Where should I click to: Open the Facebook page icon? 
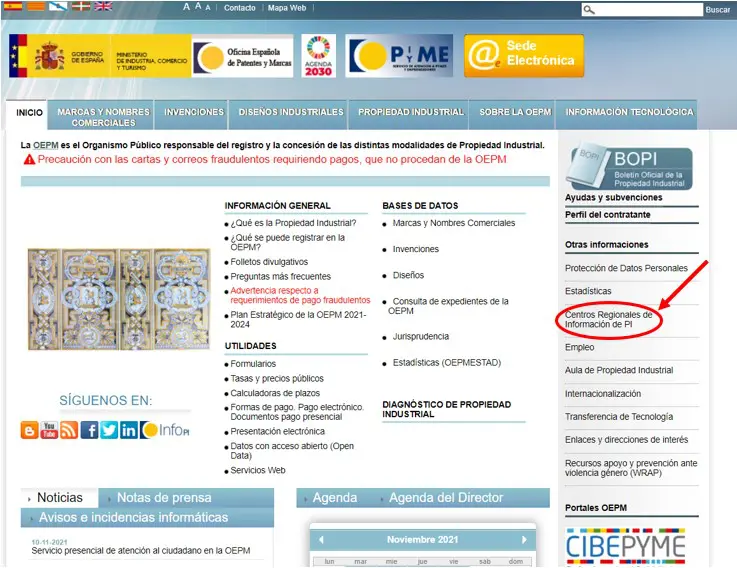[89, 430]
